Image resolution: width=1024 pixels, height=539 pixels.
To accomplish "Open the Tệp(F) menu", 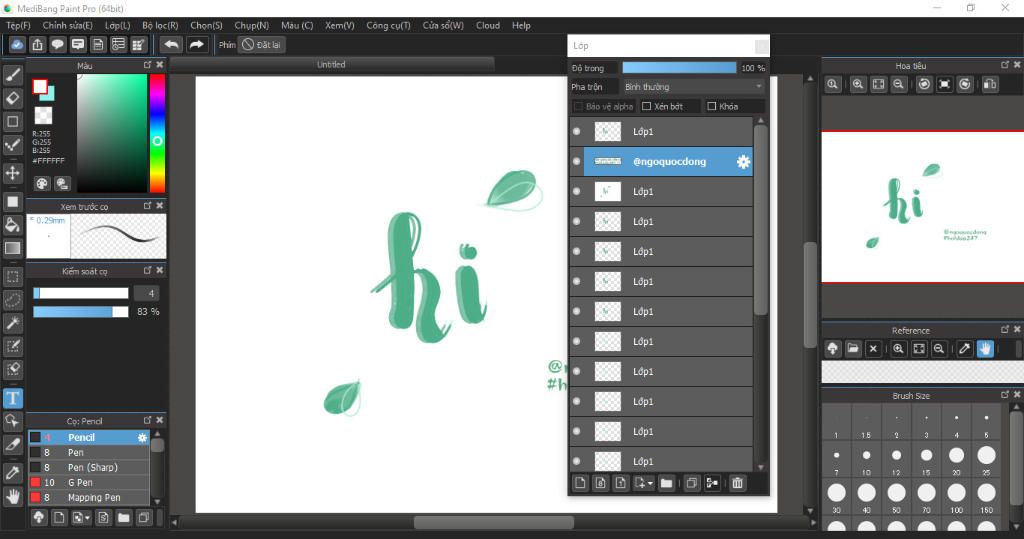I will (18, 25).
